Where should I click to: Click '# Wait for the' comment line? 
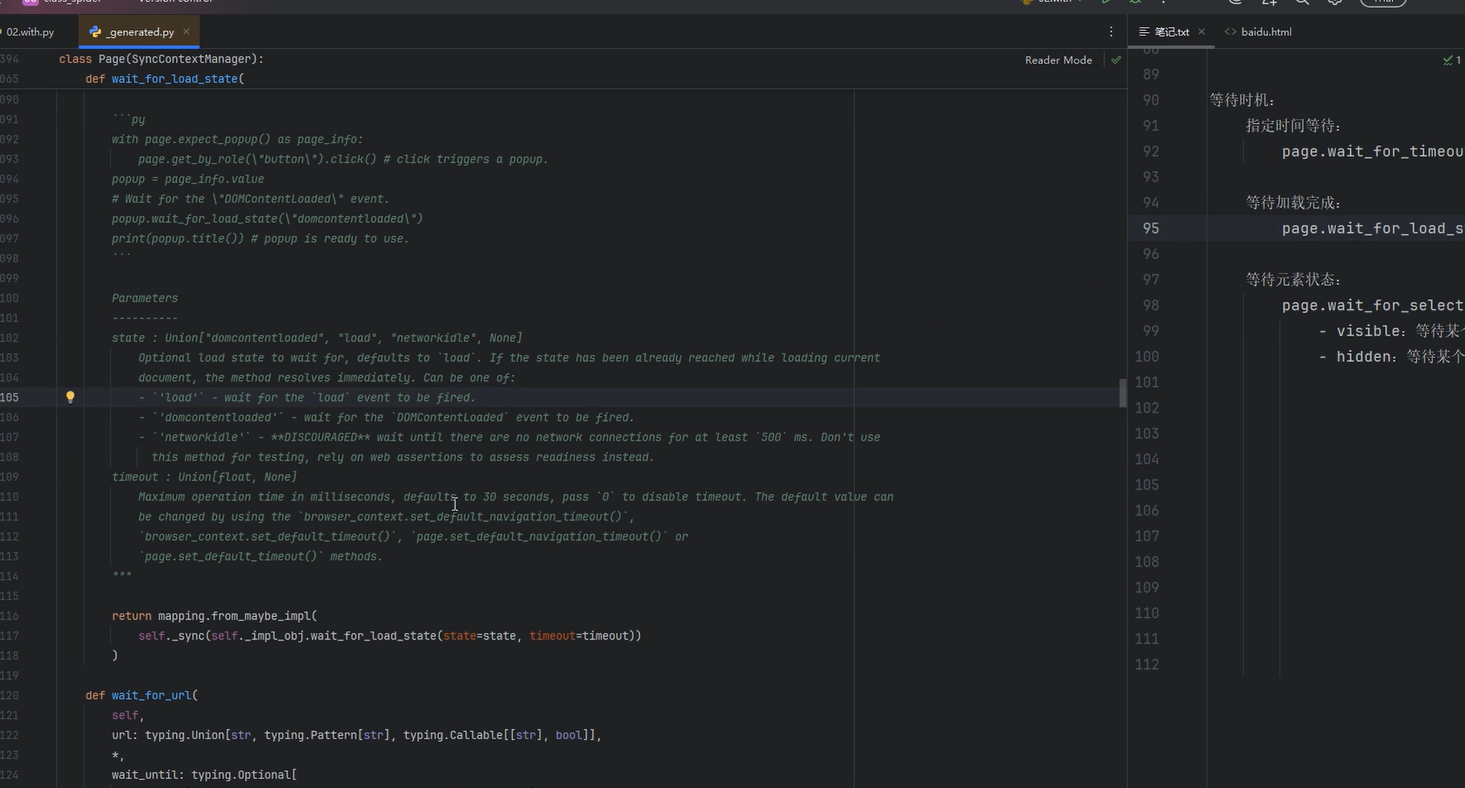[x=250, y=199]
